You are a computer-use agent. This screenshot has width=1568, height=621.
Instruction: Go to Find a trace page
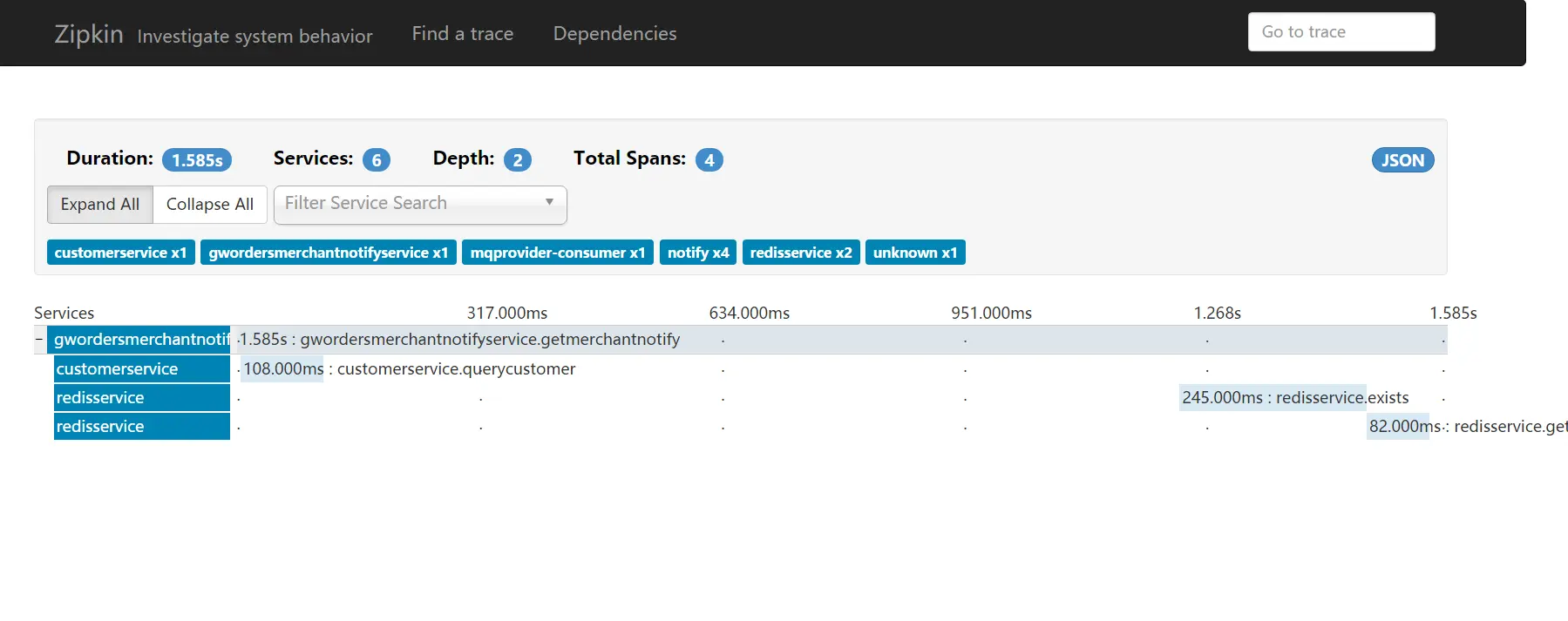(x=462, y=34)
